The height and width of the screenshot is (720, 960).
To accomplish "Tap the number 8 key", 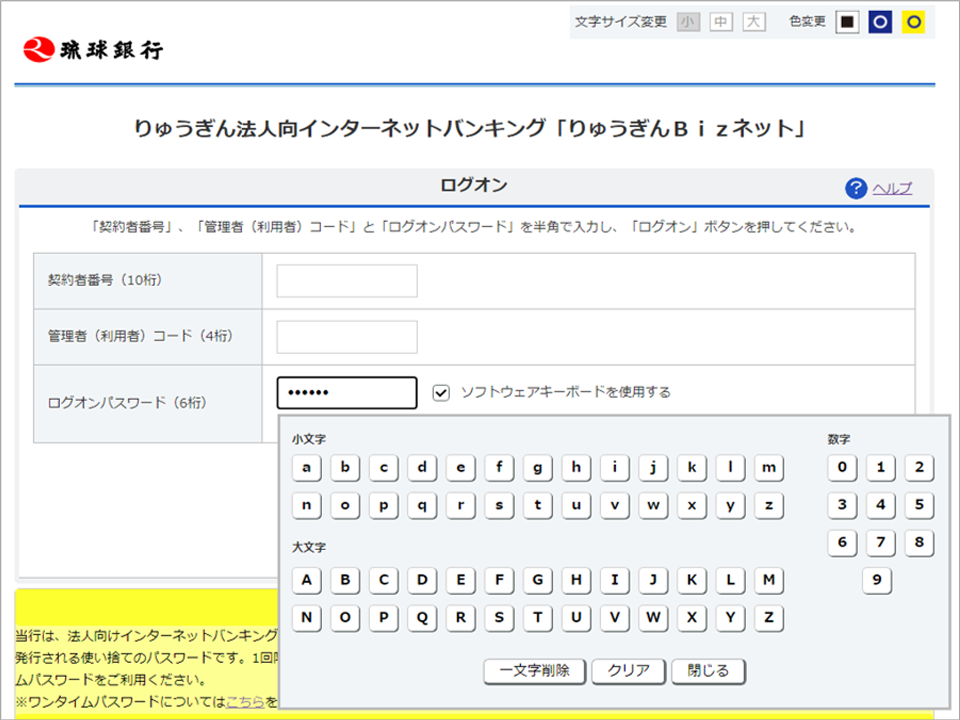I will [x=920, y=542].
